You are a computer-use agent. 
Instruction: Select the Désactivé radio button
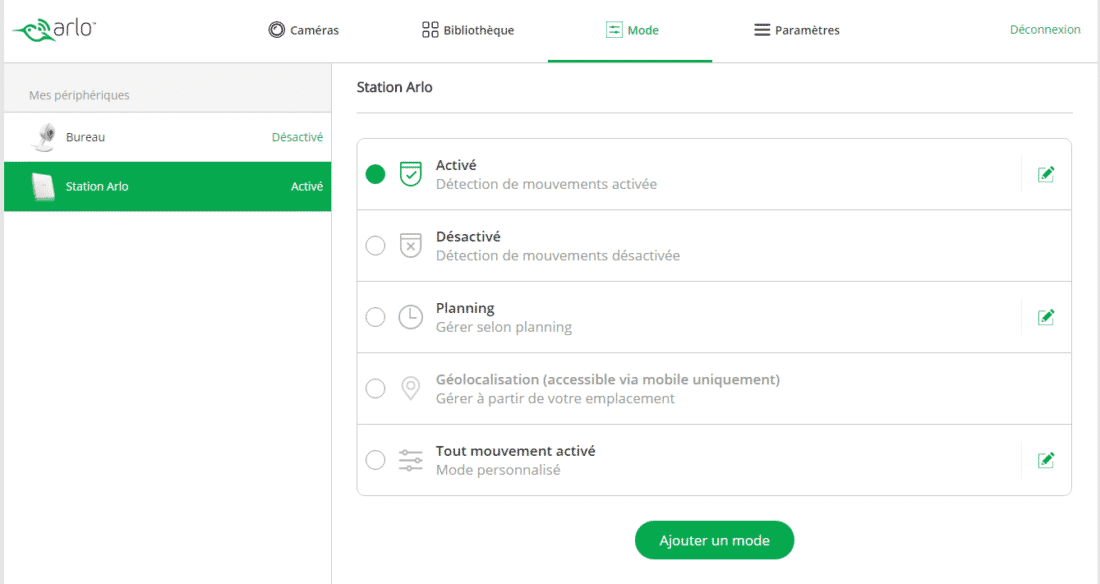pyautogui.click(x=375, y=246)
